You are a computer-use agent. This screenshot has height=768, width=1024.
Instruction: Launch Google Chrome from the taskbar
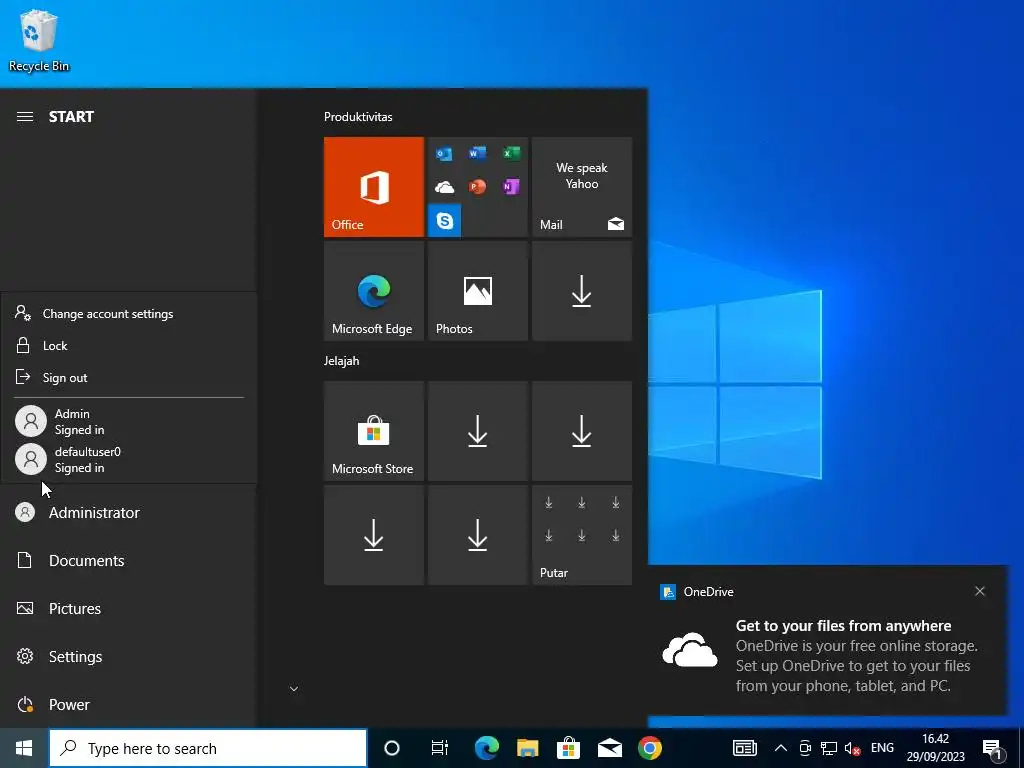click(650, 748)
